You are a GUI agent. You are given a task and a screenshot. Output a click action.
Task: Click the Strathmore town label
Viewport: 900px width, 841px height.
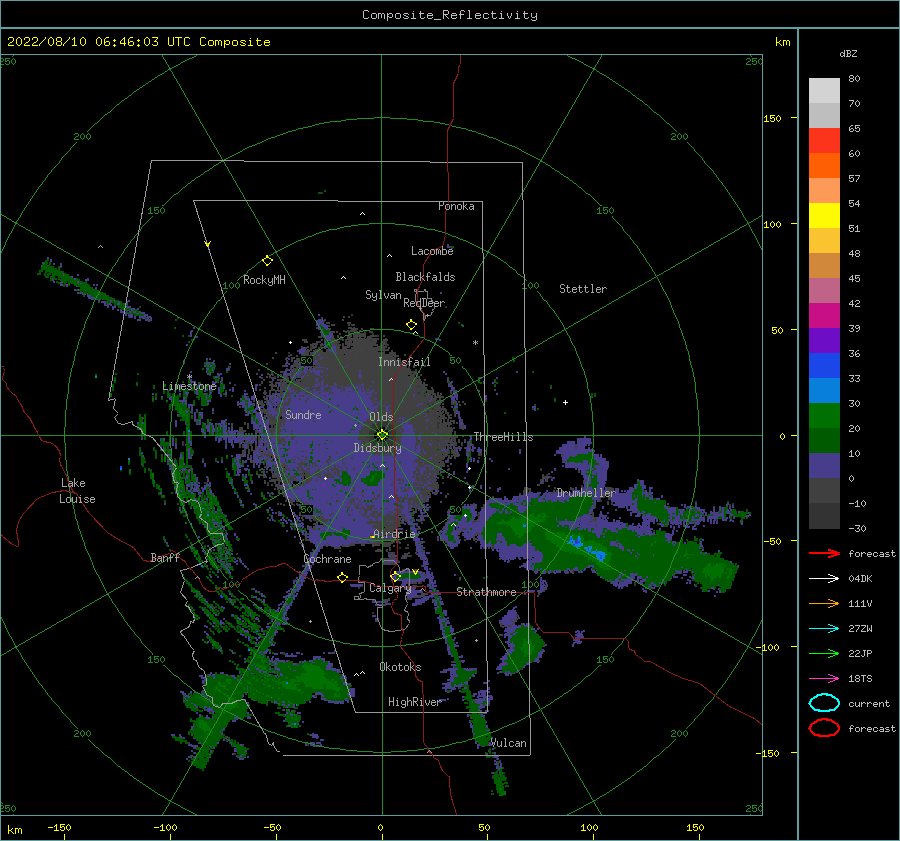point(486,592)
